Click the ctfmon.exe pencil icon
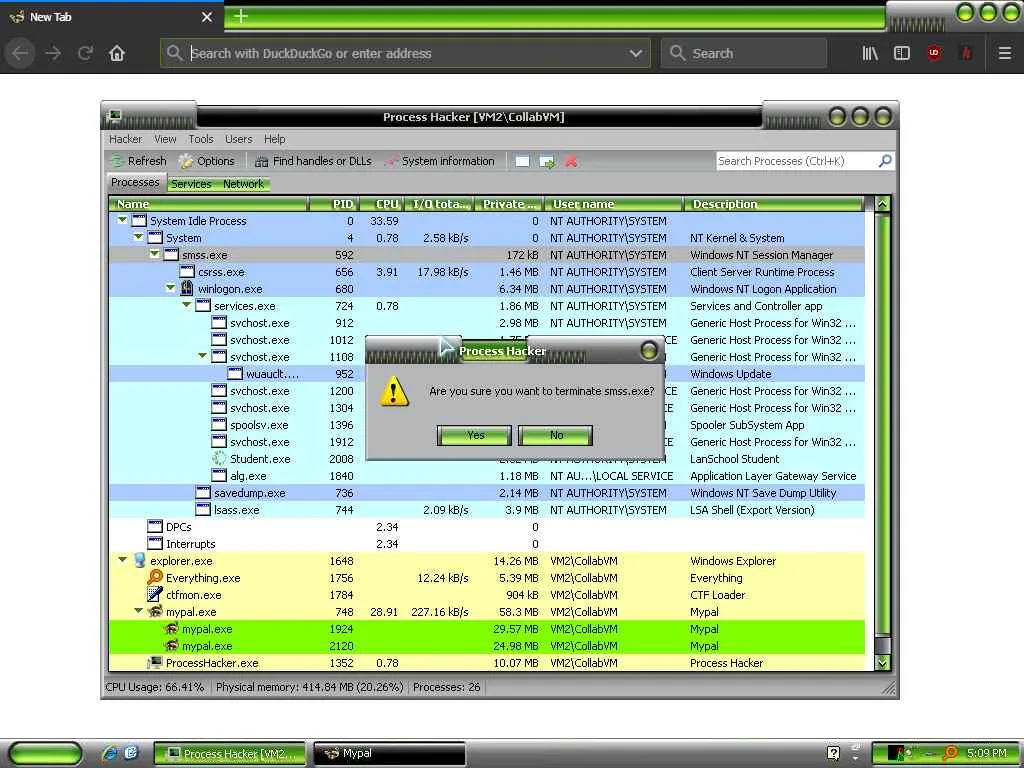This screenshot has width=1024, height=768. click(155, 594)
